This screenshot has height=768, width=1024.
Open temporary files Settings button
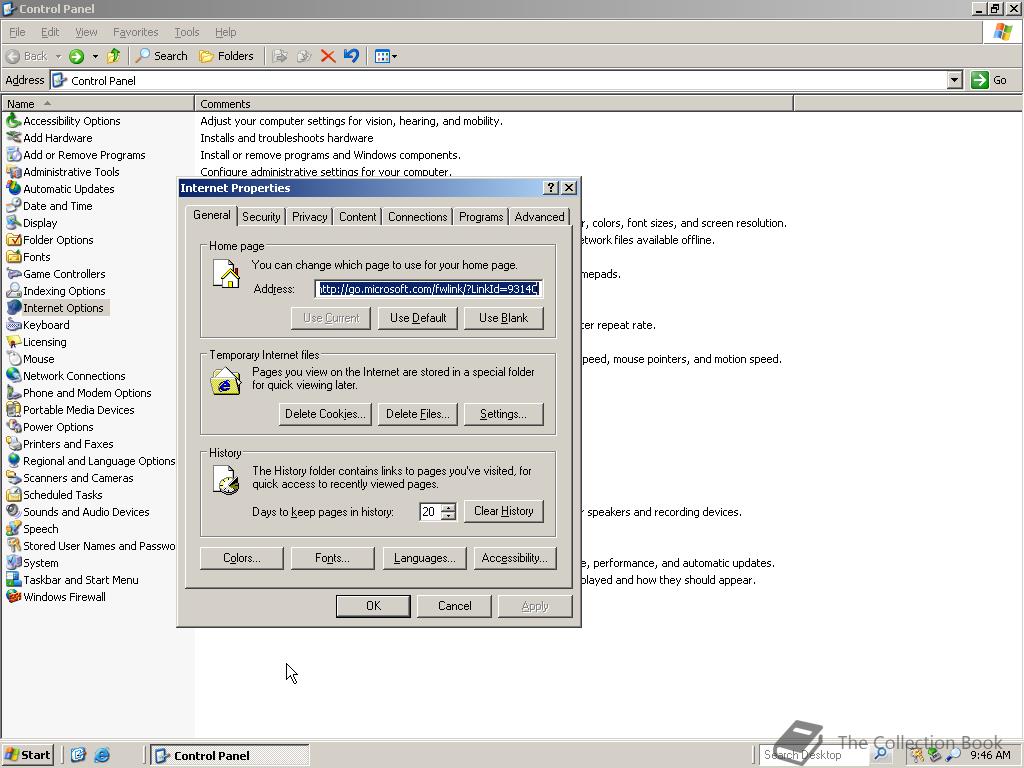(x=504, y=414)
